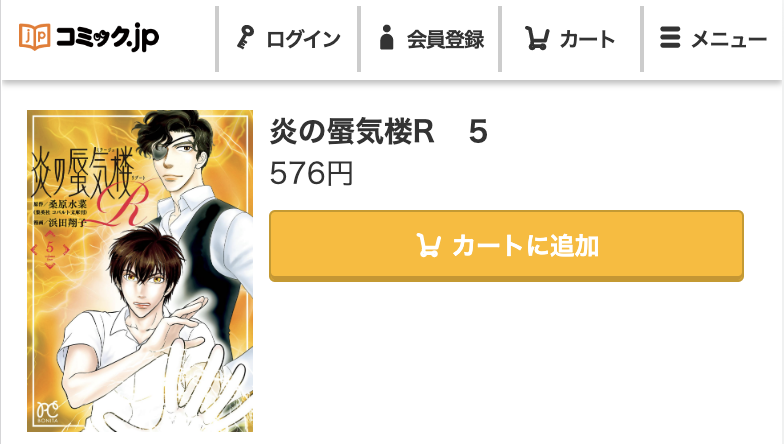Open 会員登録 member registration
Screen dimensions: 784x444
tap(430, 38)
